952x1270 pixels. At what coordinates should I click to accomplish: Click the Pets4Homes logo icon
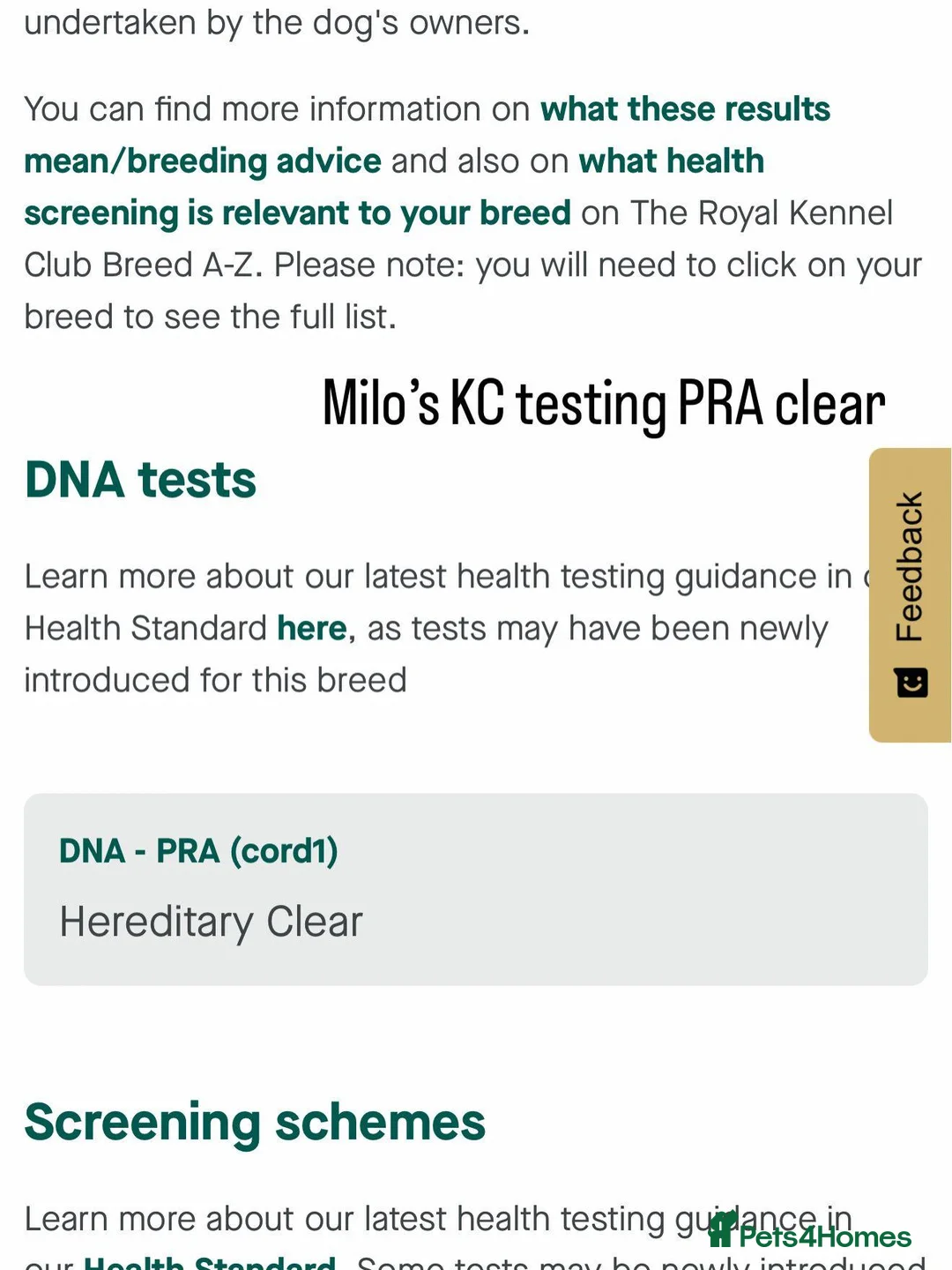click(721, 1229)
